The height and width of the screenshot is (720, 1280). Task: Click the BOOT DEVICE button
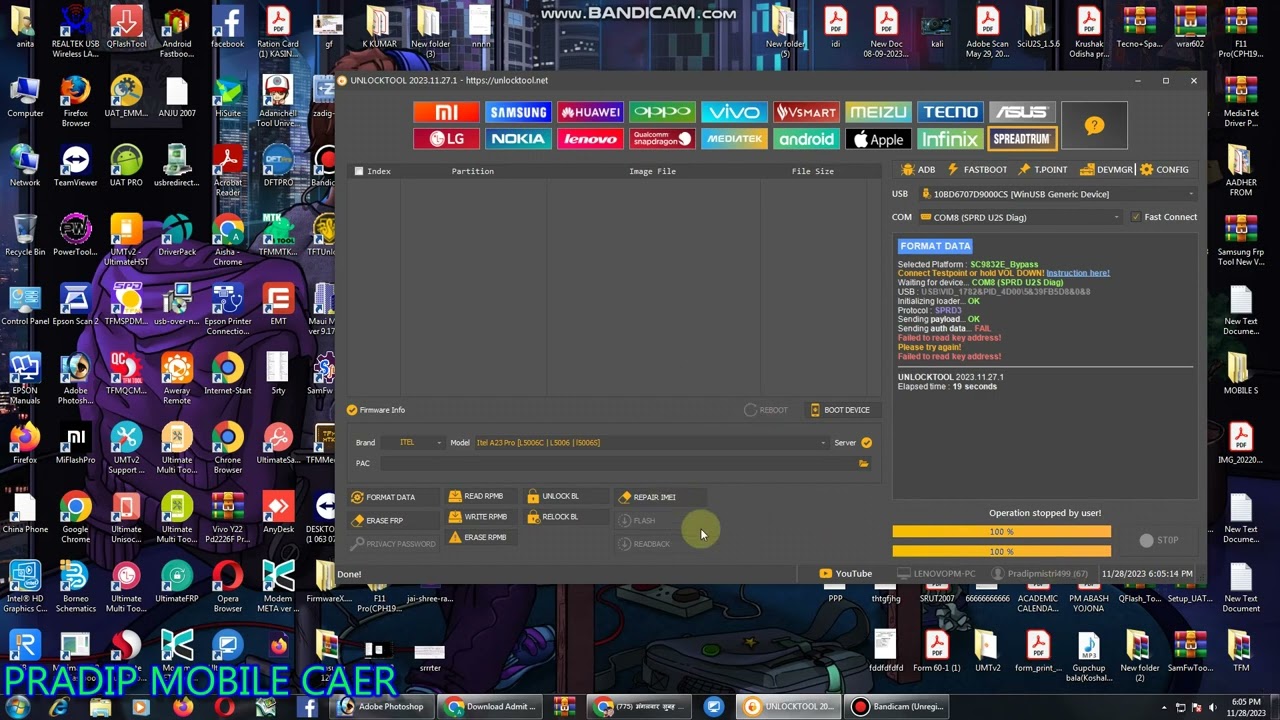click(840, 410)
